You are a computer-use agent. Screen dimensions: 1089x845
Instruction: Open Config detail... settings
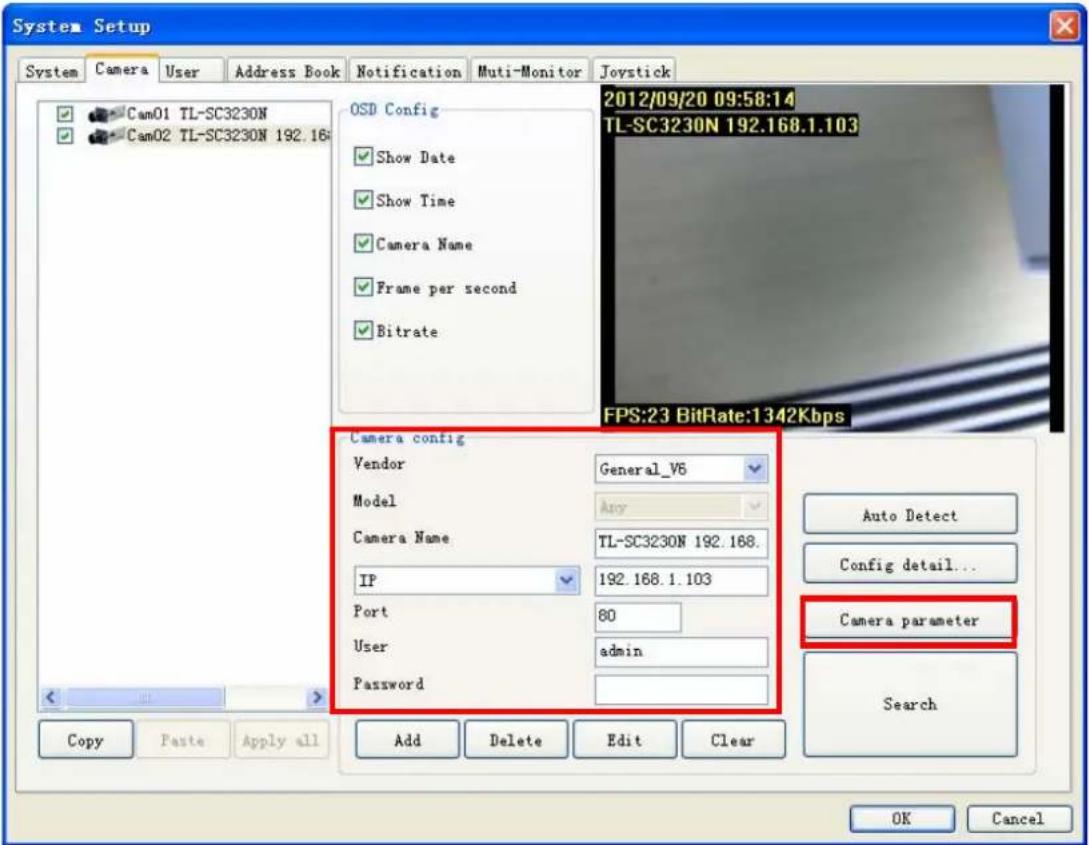click(910, 564)
